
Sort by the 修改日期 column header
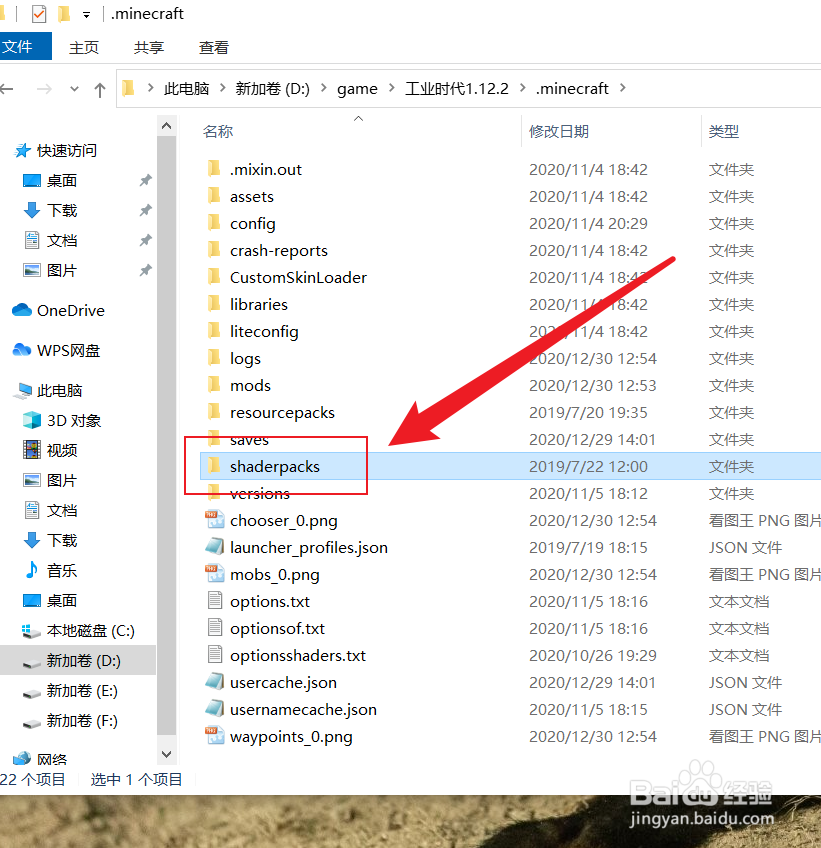point(559,131)
